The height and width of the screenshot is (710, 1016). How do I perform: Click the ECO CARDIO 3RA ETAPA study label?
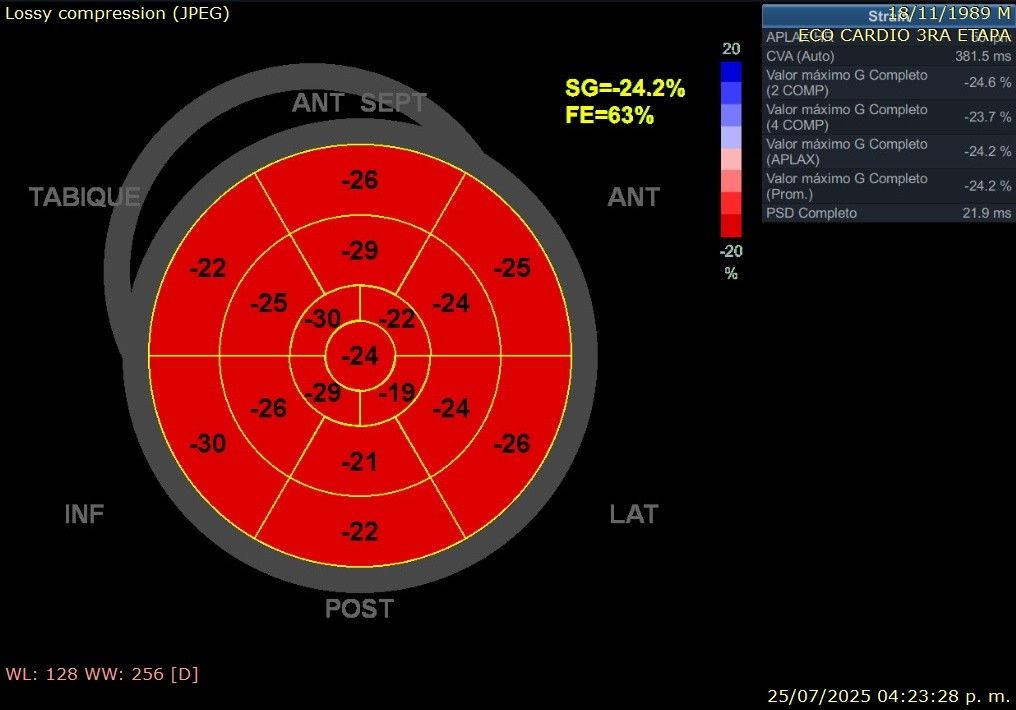click(x=904, y=35)
